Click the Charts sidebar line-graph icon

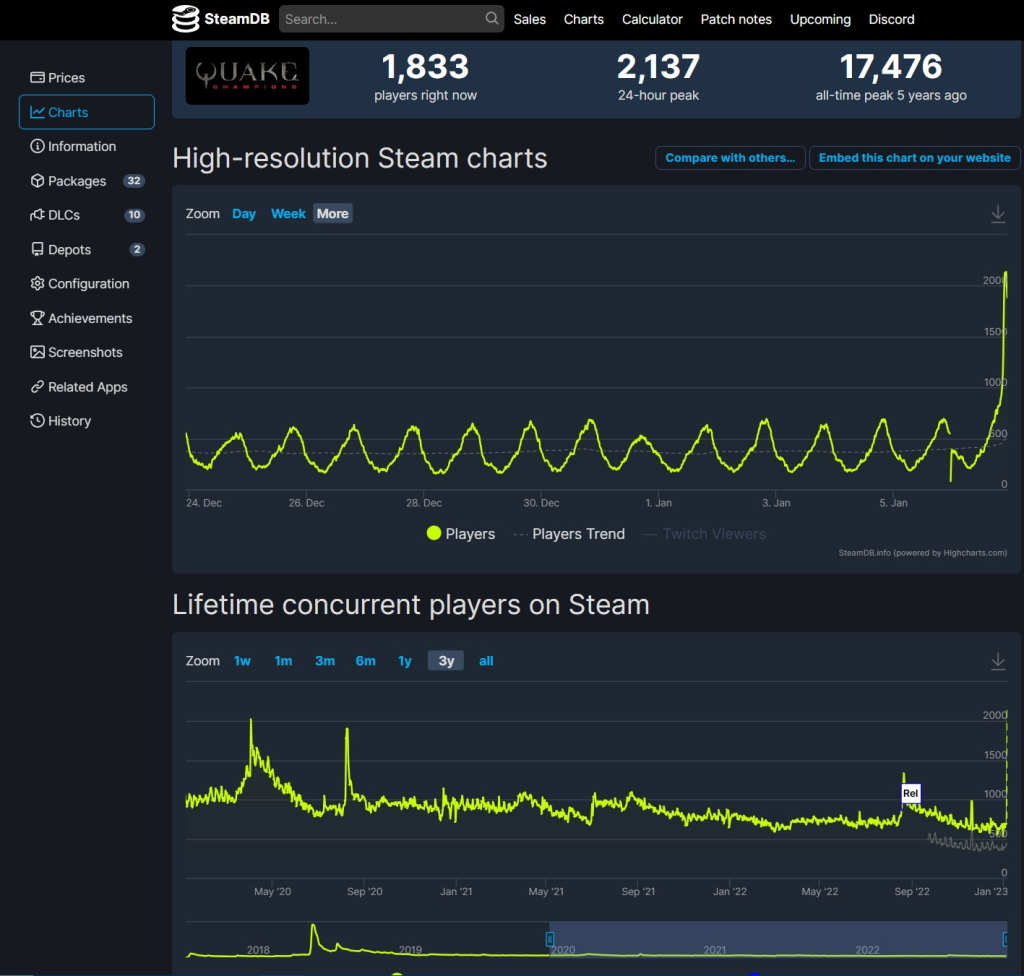pos(37,112)
